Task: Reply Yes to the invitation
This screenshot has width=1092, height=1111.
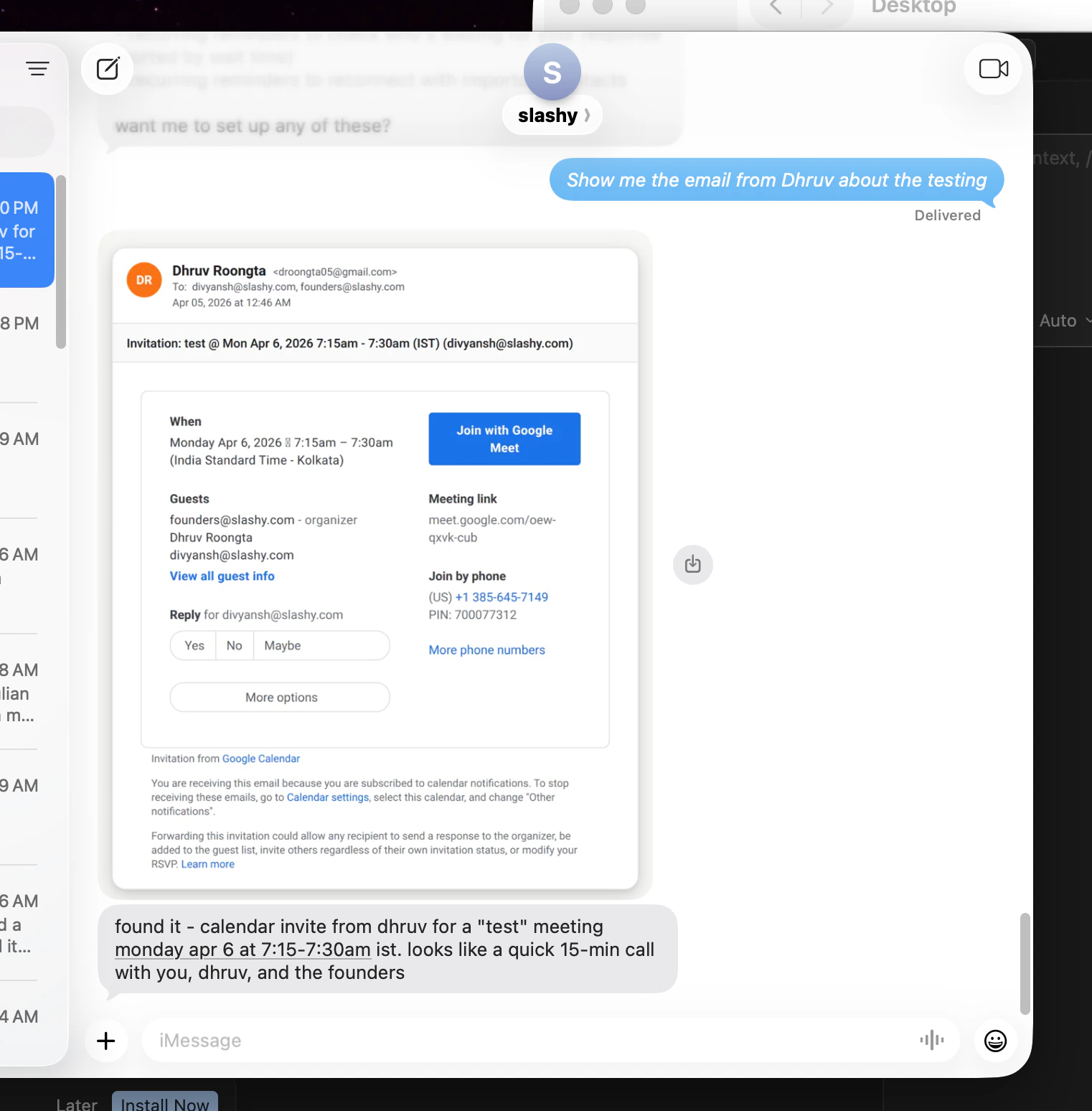Action: coord(194,645)
